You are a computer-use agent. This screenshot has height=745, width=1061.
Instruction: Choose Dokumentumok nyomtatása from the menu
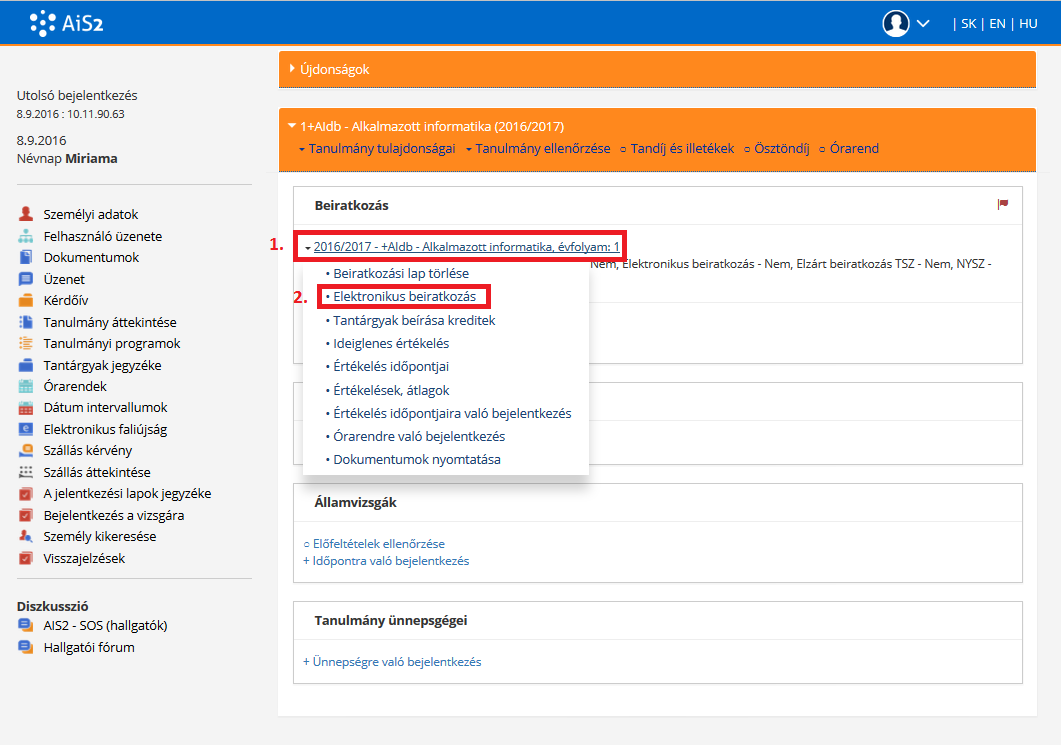pyautogui.click(x=416, y=460)
